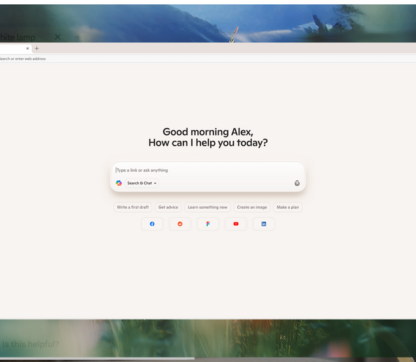Choose the Get advice suggestion chip
The image size is (416, 362).
168,207
